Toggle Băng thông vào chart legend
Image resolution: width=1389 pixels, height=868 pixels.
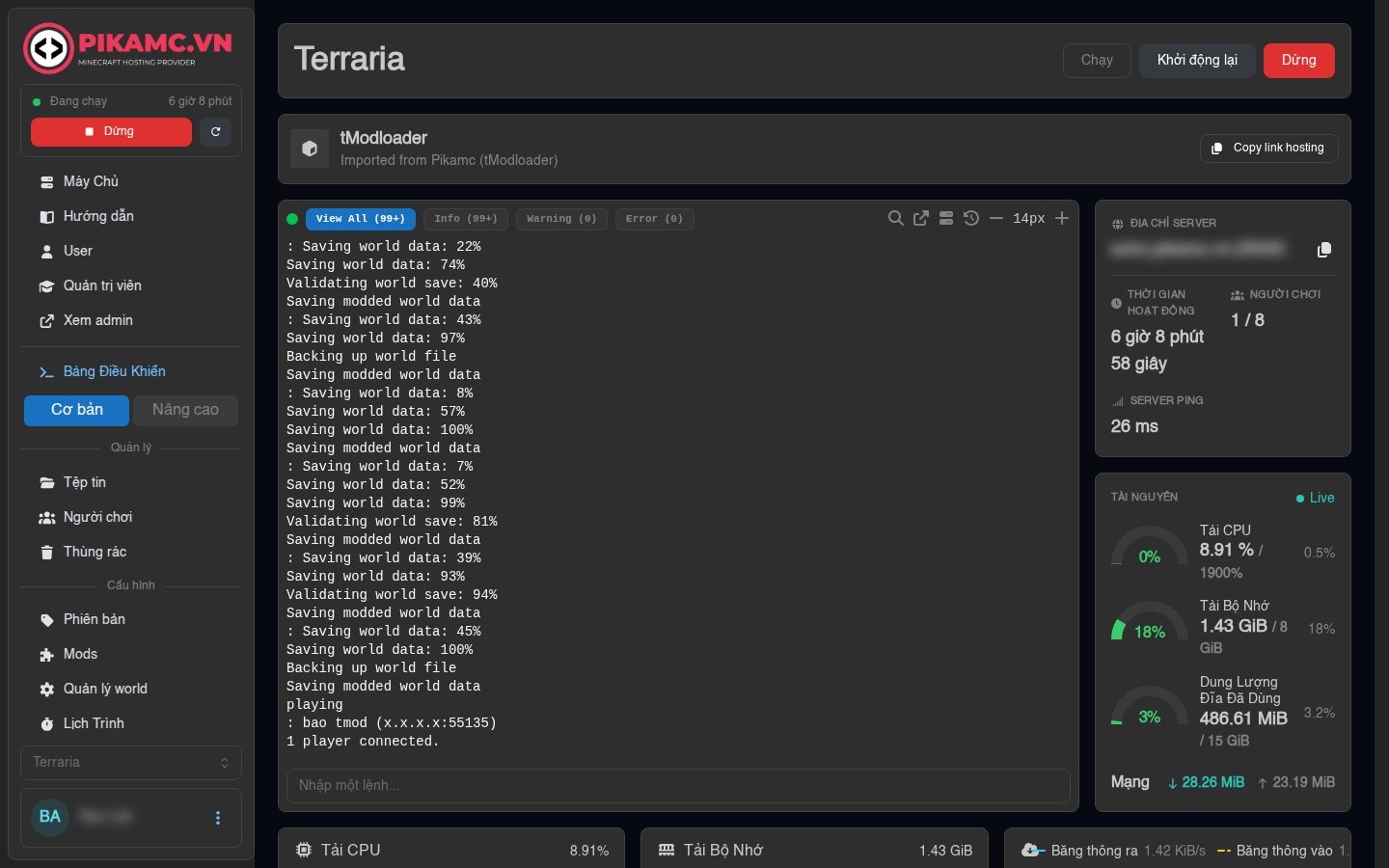(x=1282, y=851)
